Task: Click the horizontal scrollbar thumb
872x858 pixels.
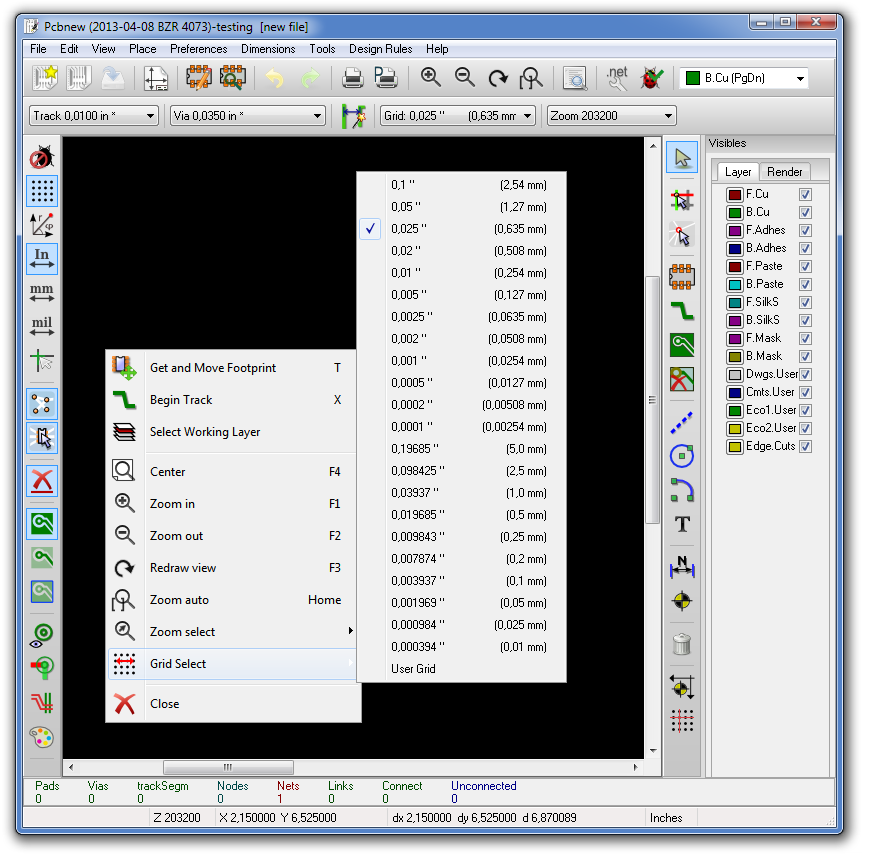Action: coord(228,768)
